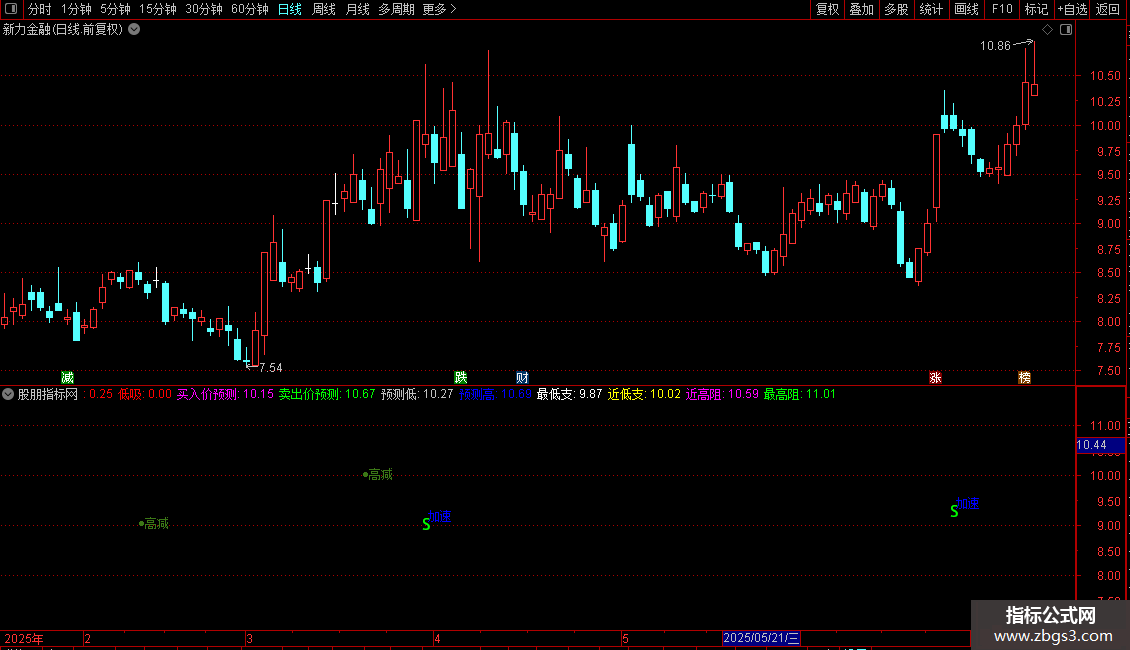
Task: Expand the 更多 periods menu
Action: pos(440,9)
